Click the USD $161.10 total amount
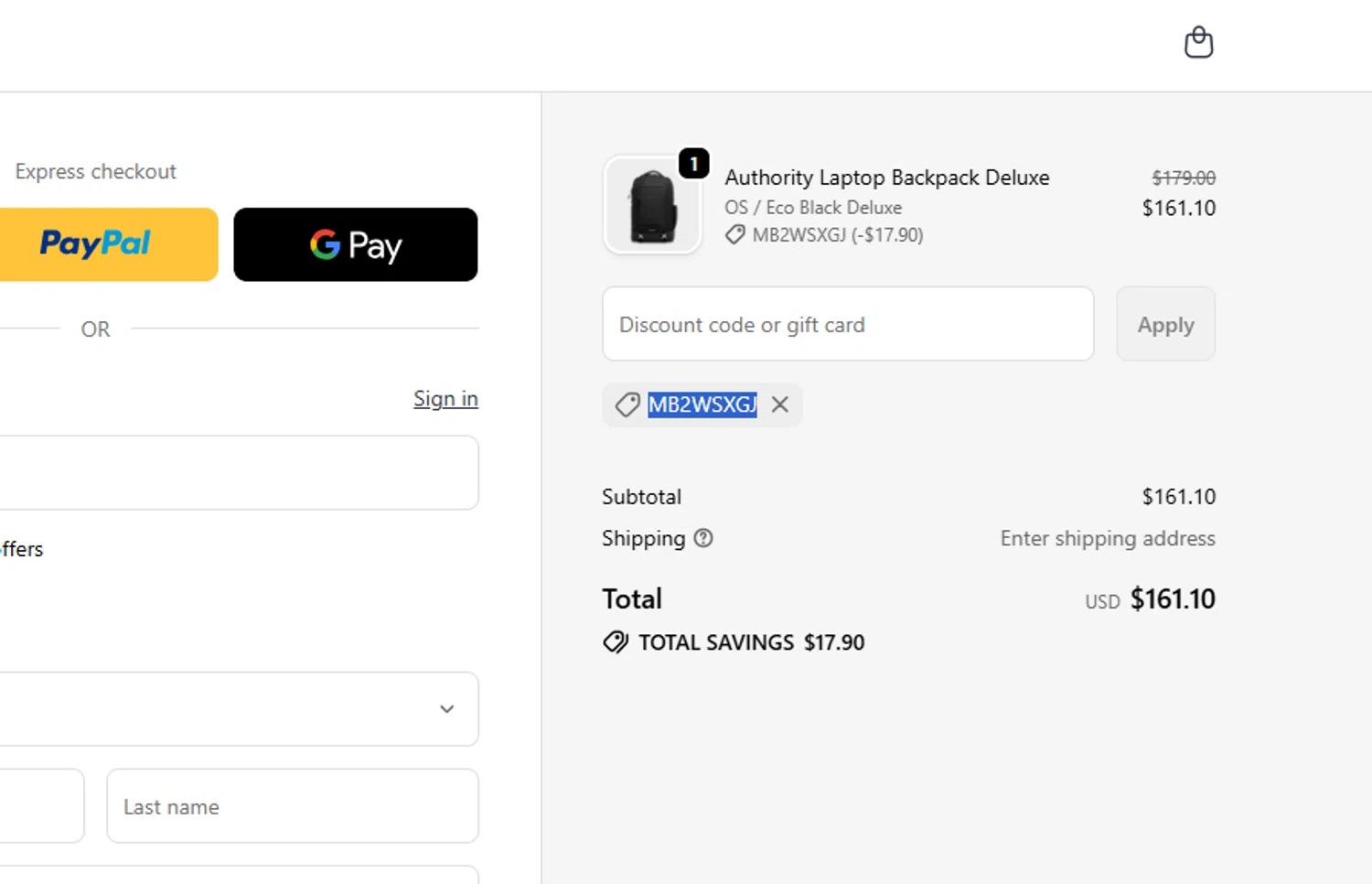The width and height of the screenshot is (1372, 884). (1150, 599)
